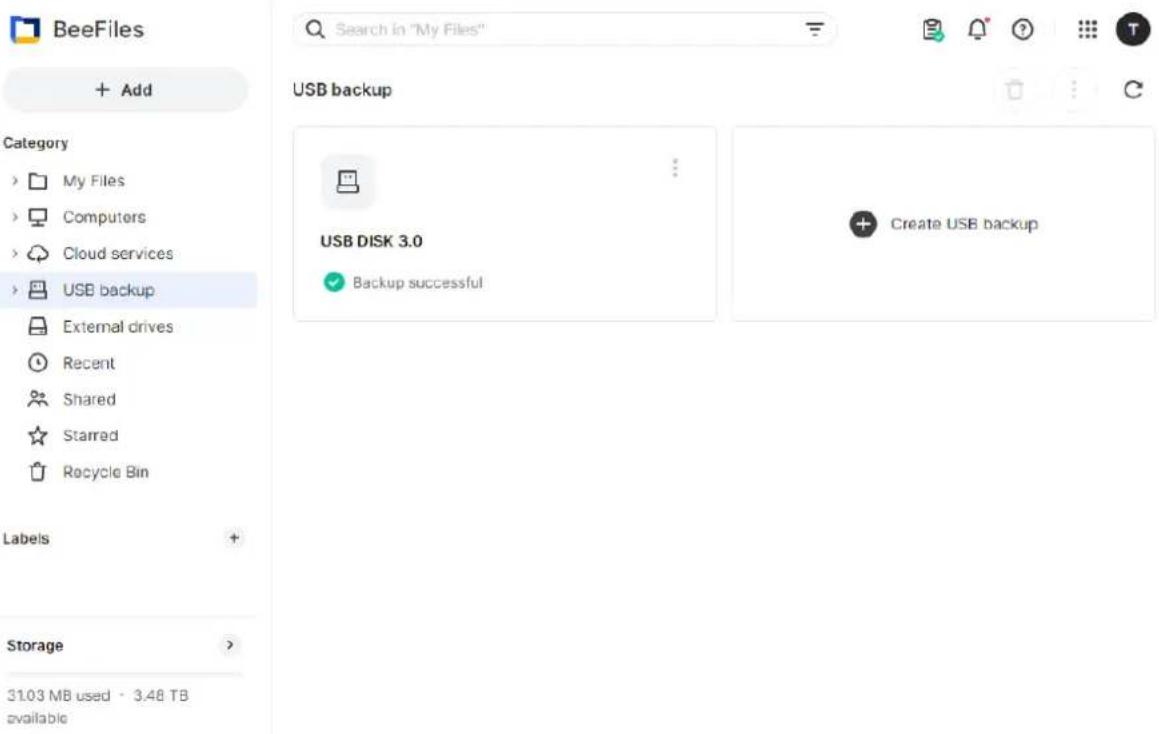Open the help question mark icon
This screenshot has height=734, width=1159.
pos(1022,30)
